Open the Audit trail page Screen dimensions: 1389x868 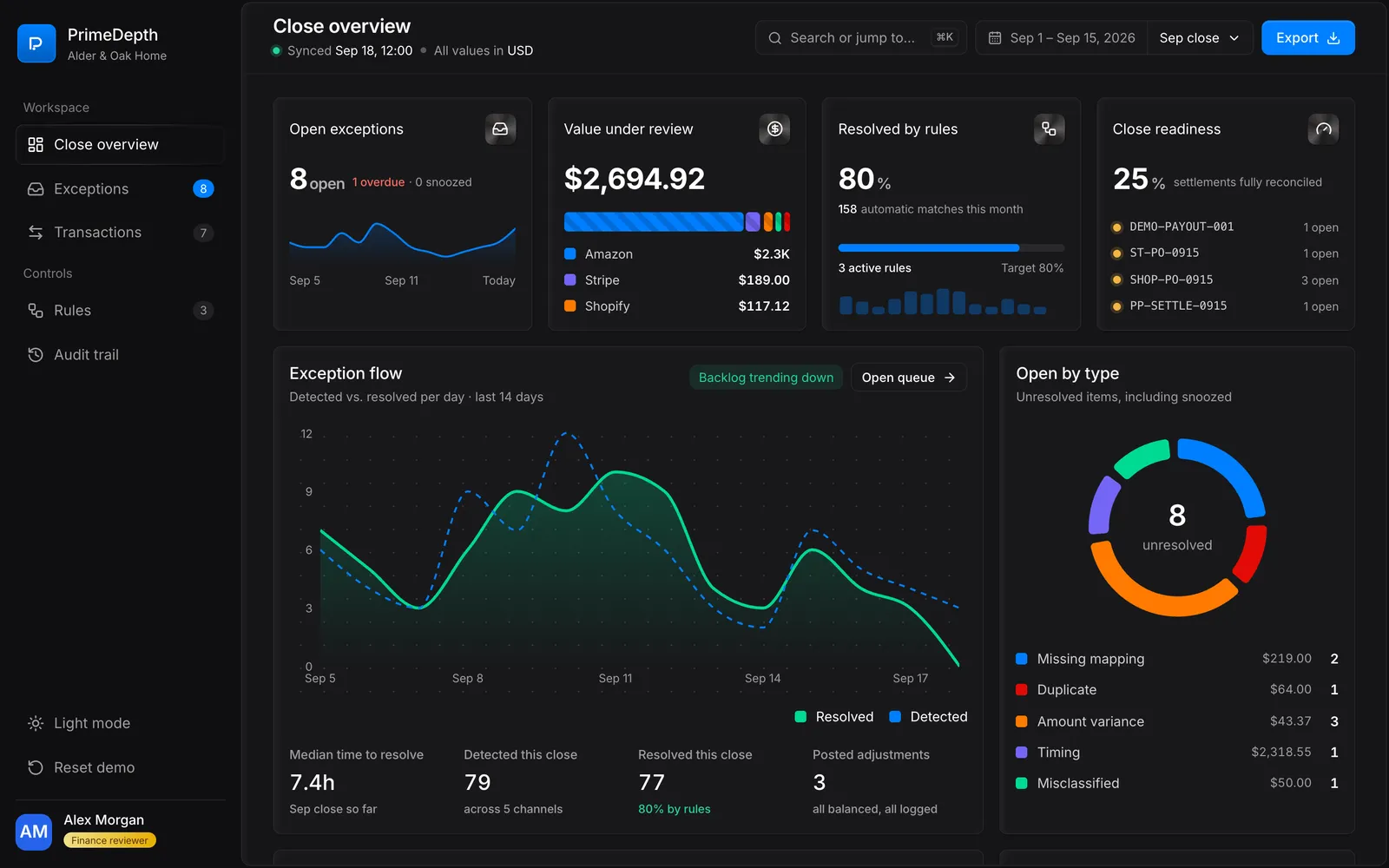(120, 354)
